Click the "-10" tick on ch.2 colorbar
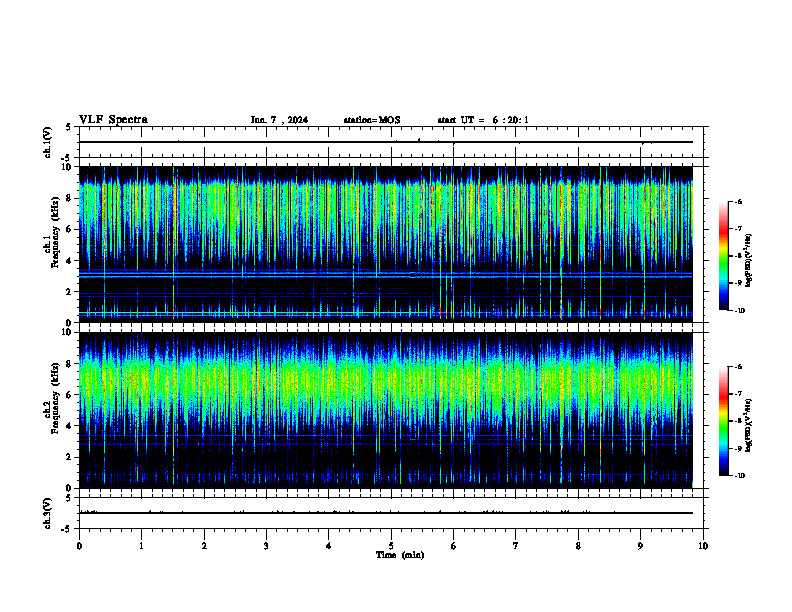The width and height of the screenshot is (792, 612). click(740, 476)
